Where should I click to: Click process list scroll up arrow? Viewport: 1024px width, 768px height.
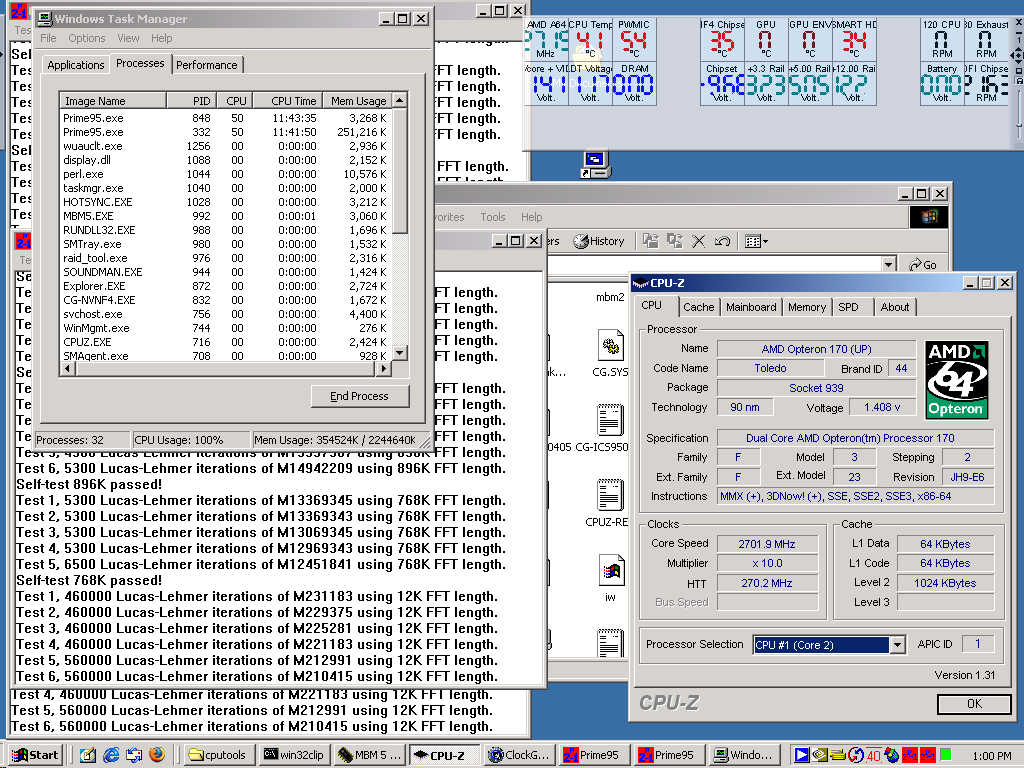click(400, 100)
